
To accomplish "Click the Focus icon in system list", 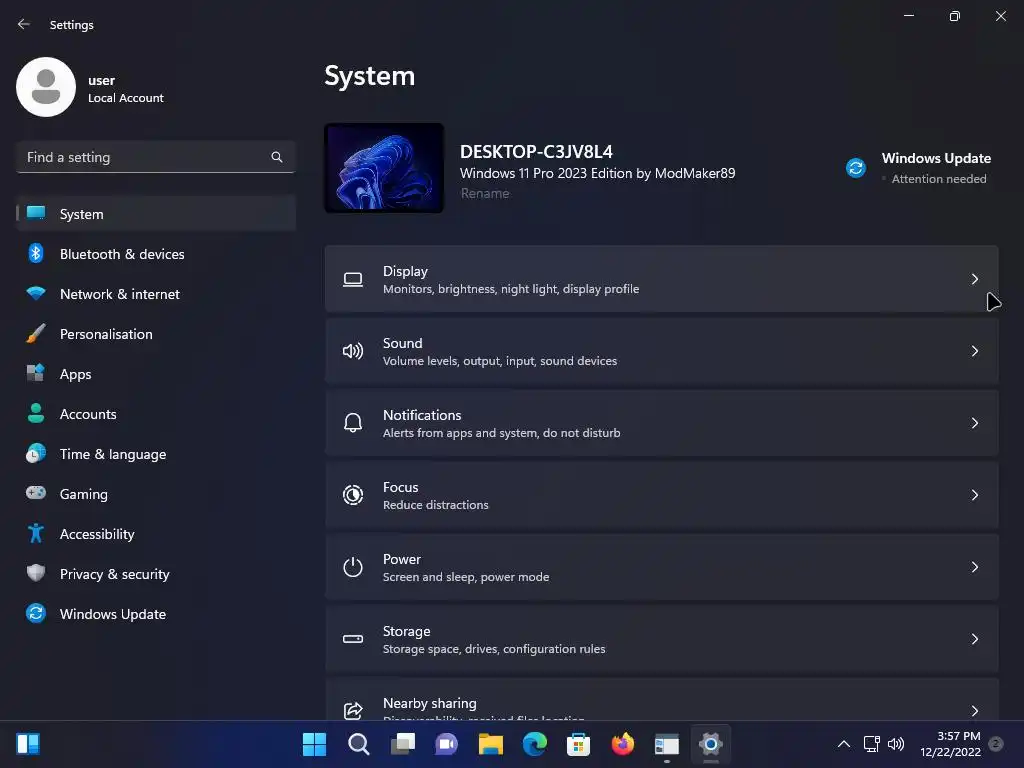I will pos(353,495).
